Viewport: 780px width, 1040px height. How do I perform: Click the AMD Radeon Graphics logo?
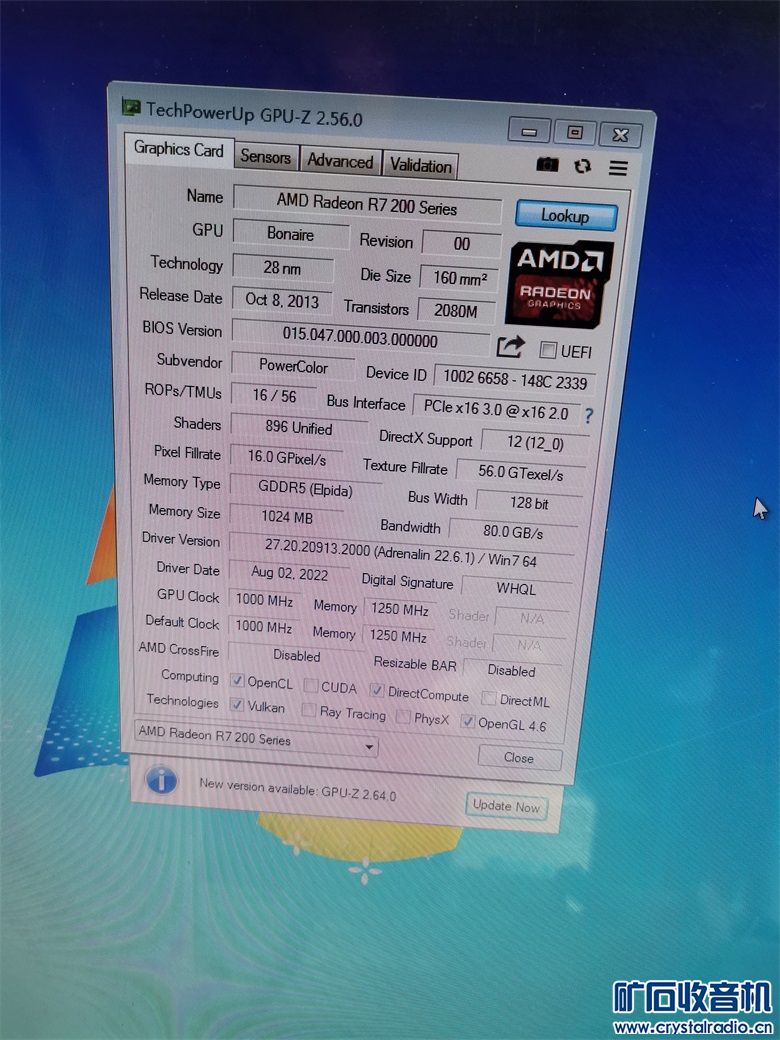point(558,284)
